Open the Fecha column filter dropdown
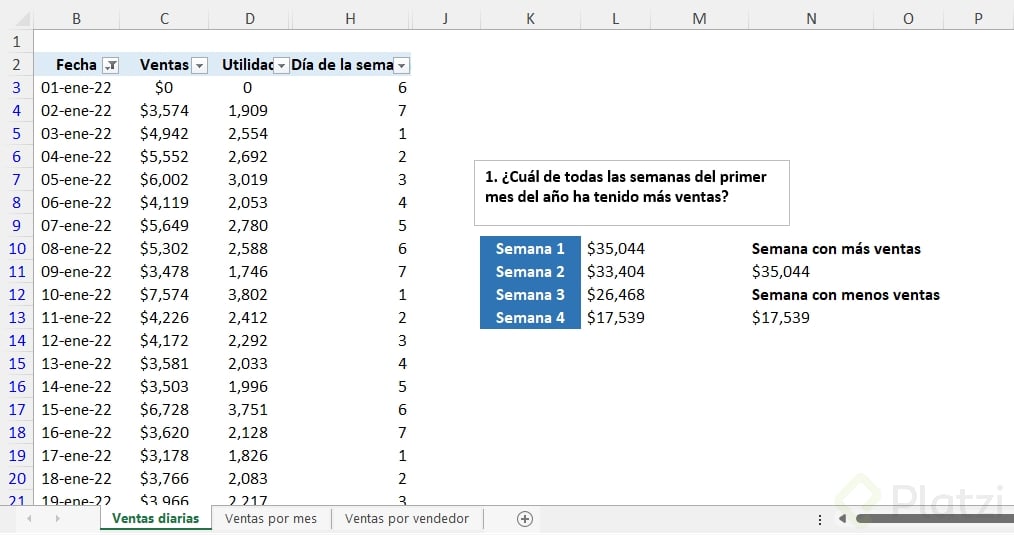Screen dimensions: 1014x535 [x=111, y=65]
